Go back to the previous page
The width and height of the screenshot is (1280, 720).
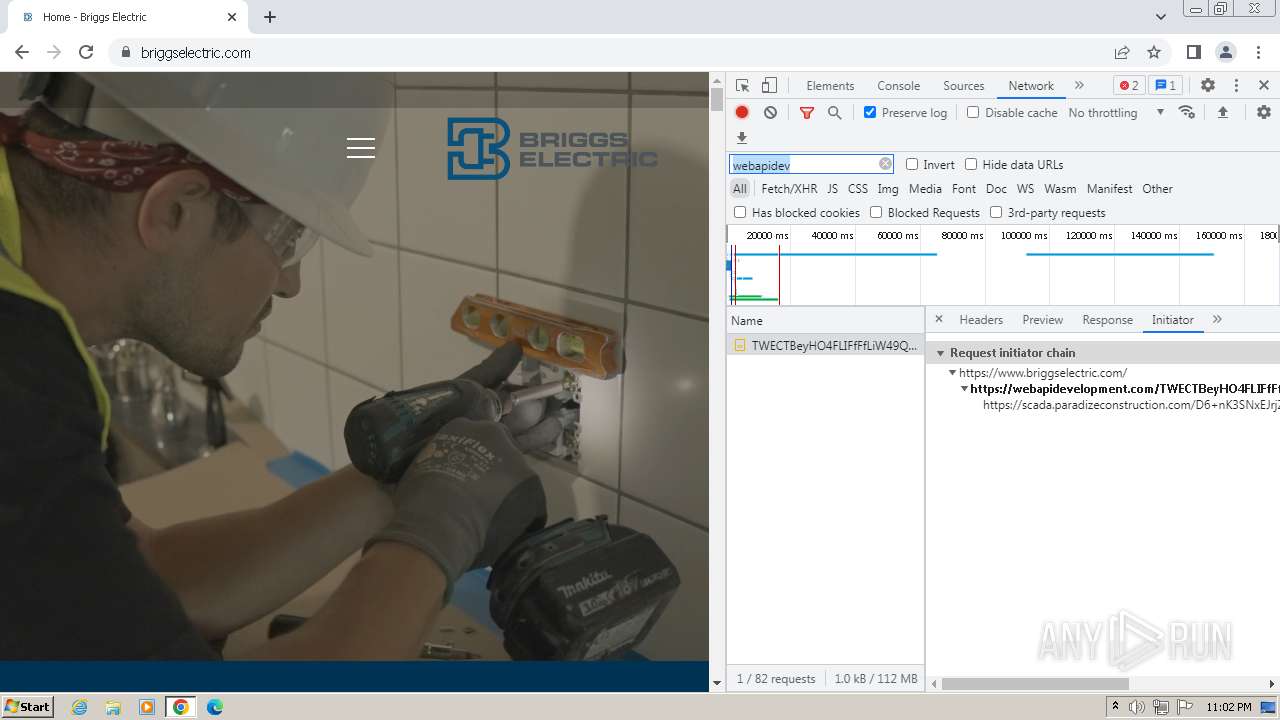22,52
